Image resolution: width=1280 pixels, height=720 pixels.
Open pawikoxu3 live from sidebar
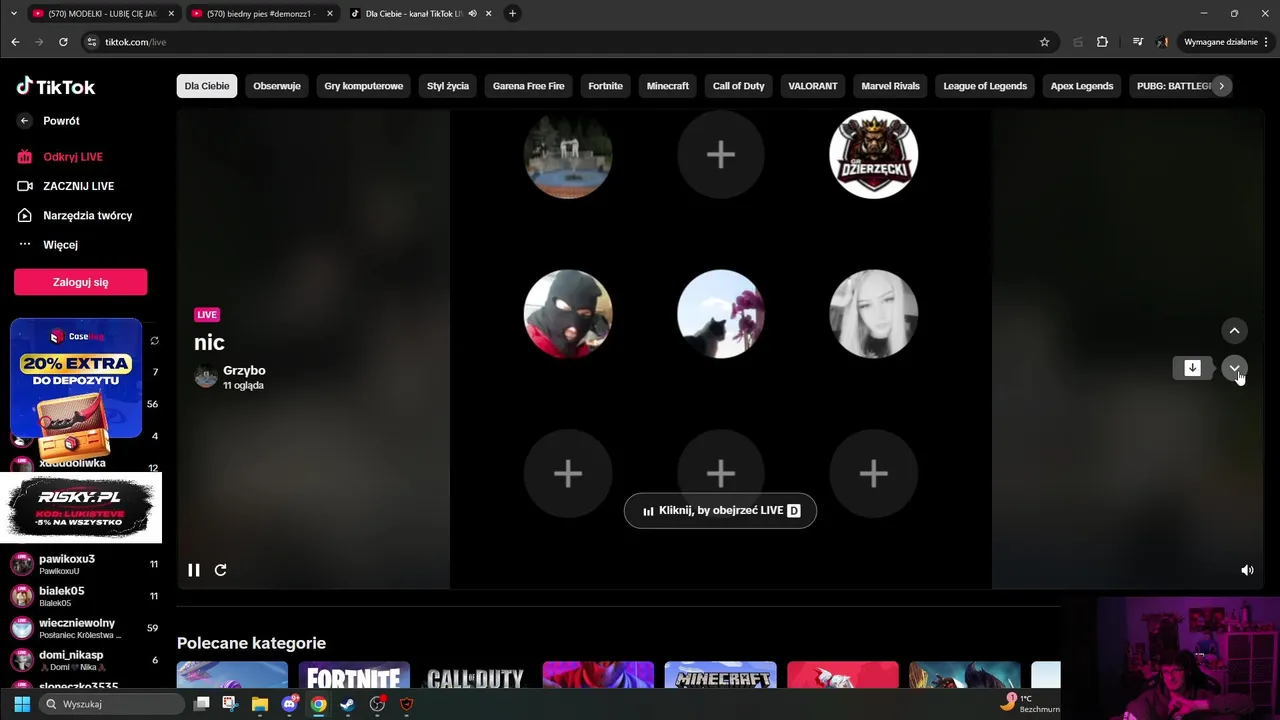tap(85, 564)
